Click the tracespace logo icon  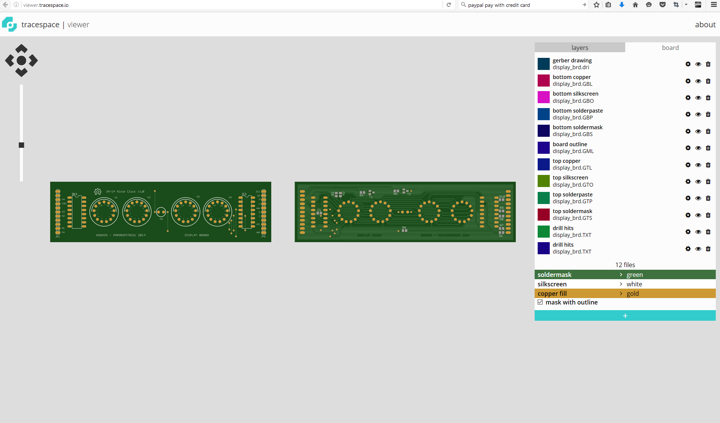pyautogui.click(x=9, y=24)
